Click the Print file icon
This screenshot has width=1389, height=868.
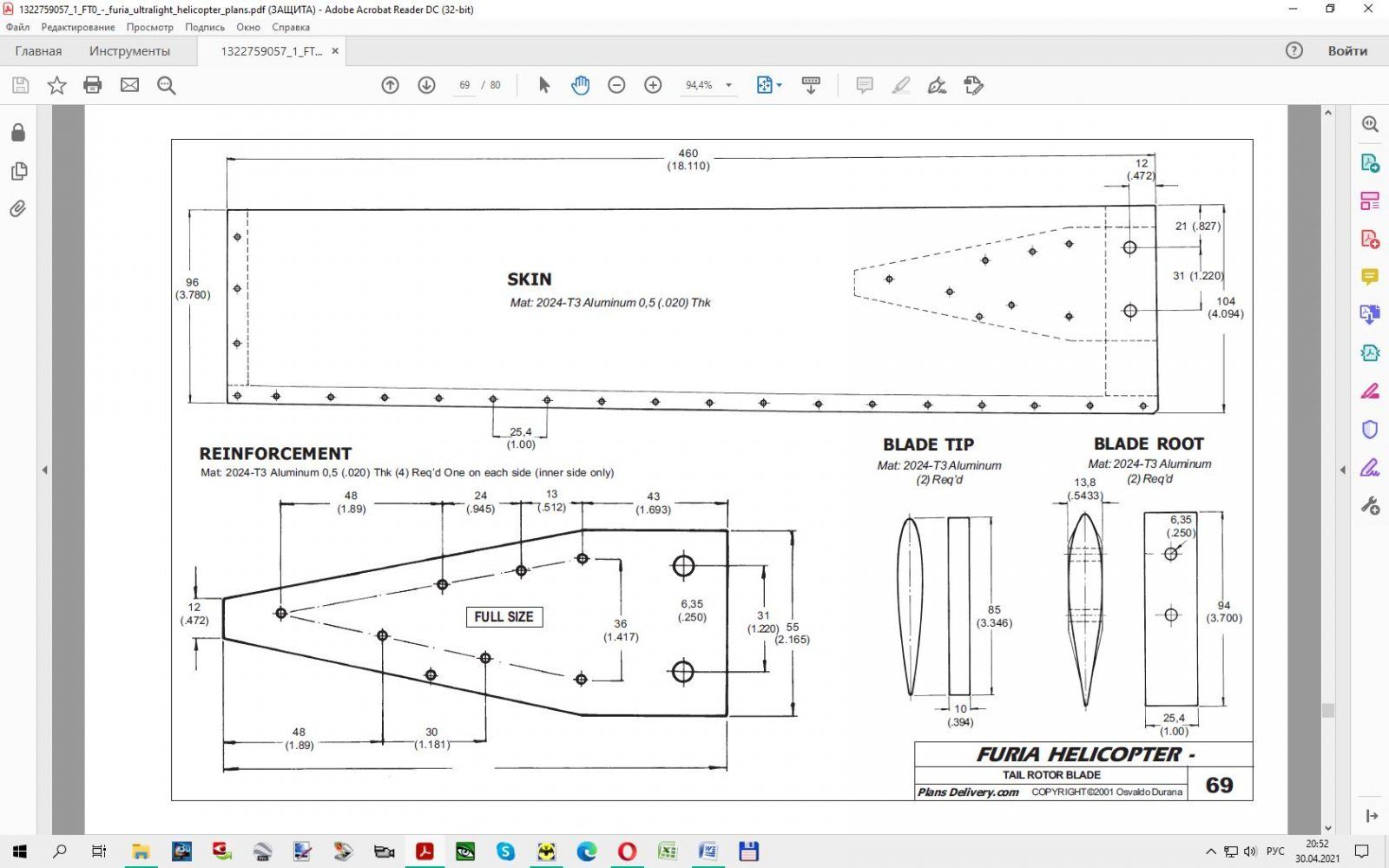tap(93, 85)
